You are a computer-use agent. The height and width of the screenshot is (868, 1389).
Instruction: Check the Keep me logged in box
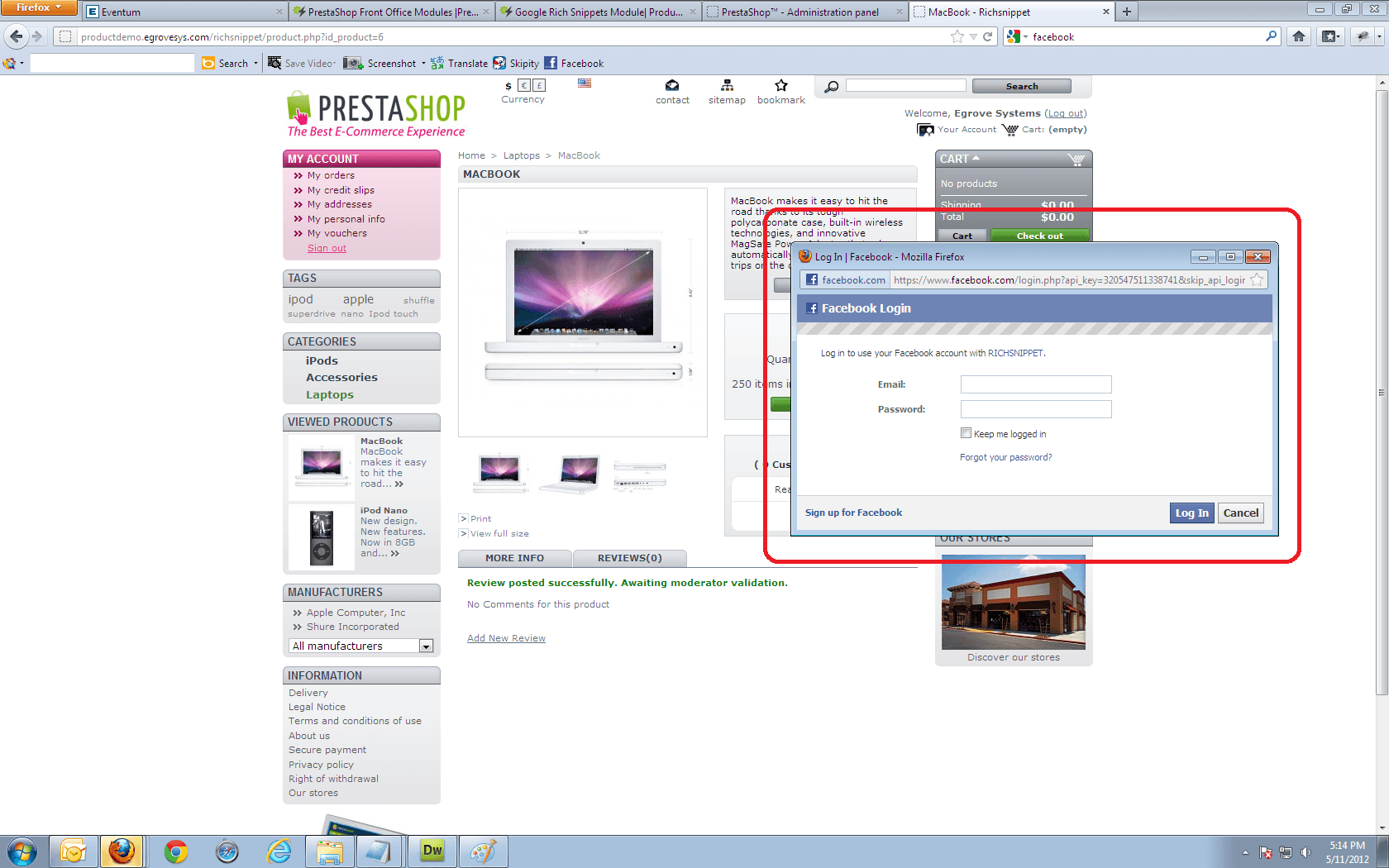pos(966,433)
